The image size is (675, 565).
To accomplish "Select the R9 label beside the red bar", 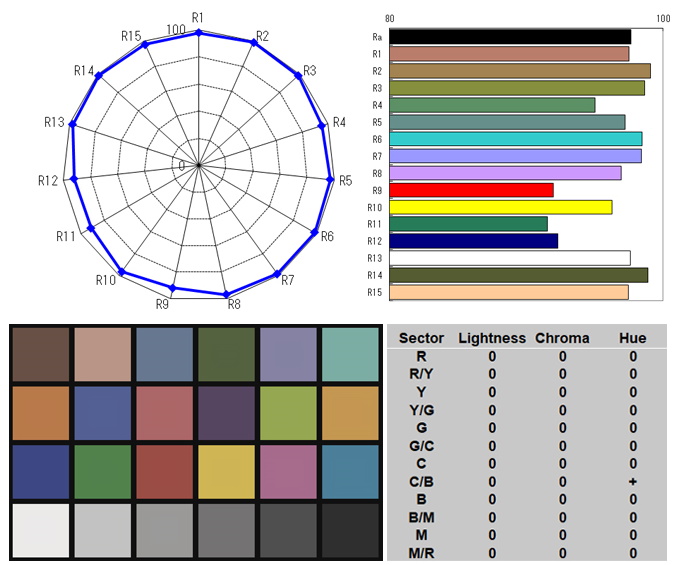I will pos(377,190).
